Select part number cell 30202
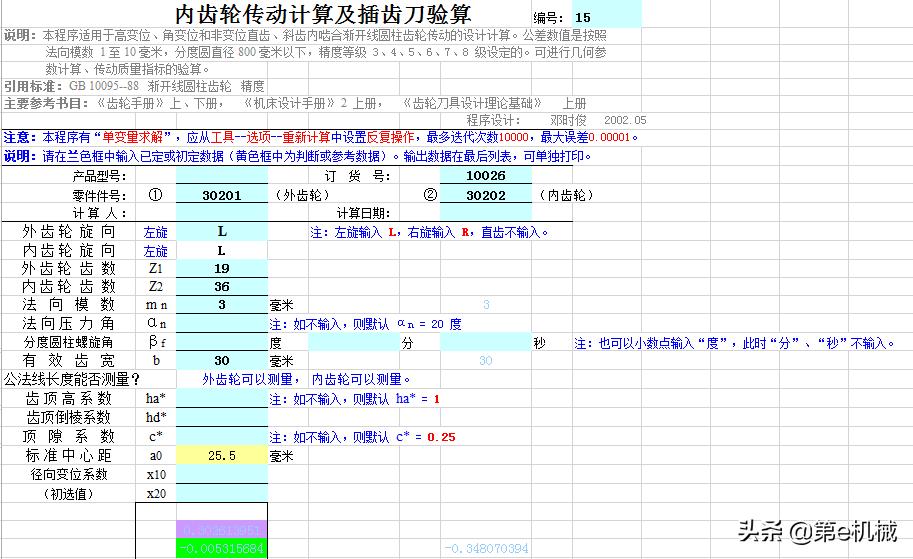Viewport: 913px width, 559px height. point(486,195)
